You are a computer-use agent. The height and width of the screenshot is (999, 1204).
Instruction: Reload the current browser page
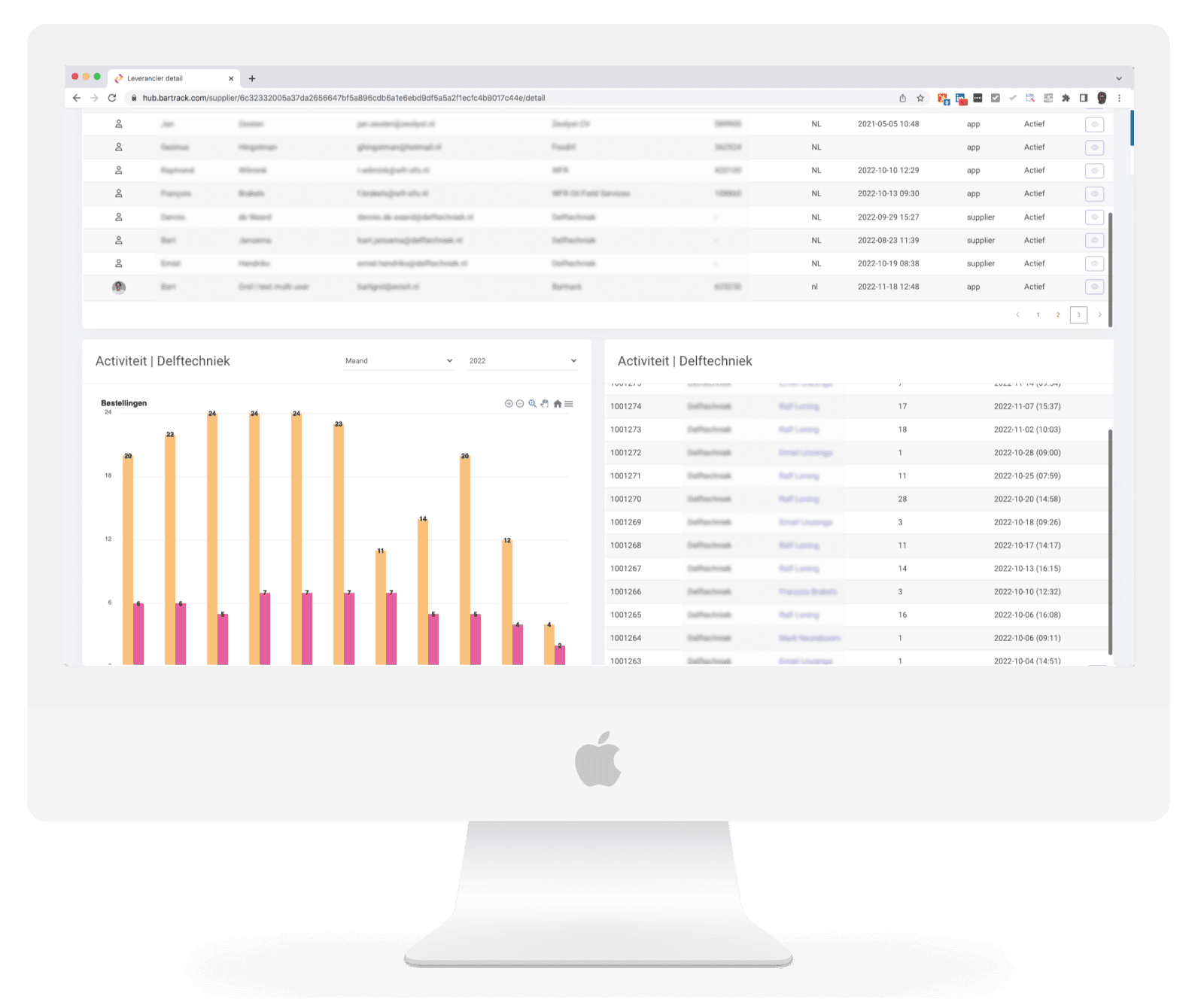[112, 98]
